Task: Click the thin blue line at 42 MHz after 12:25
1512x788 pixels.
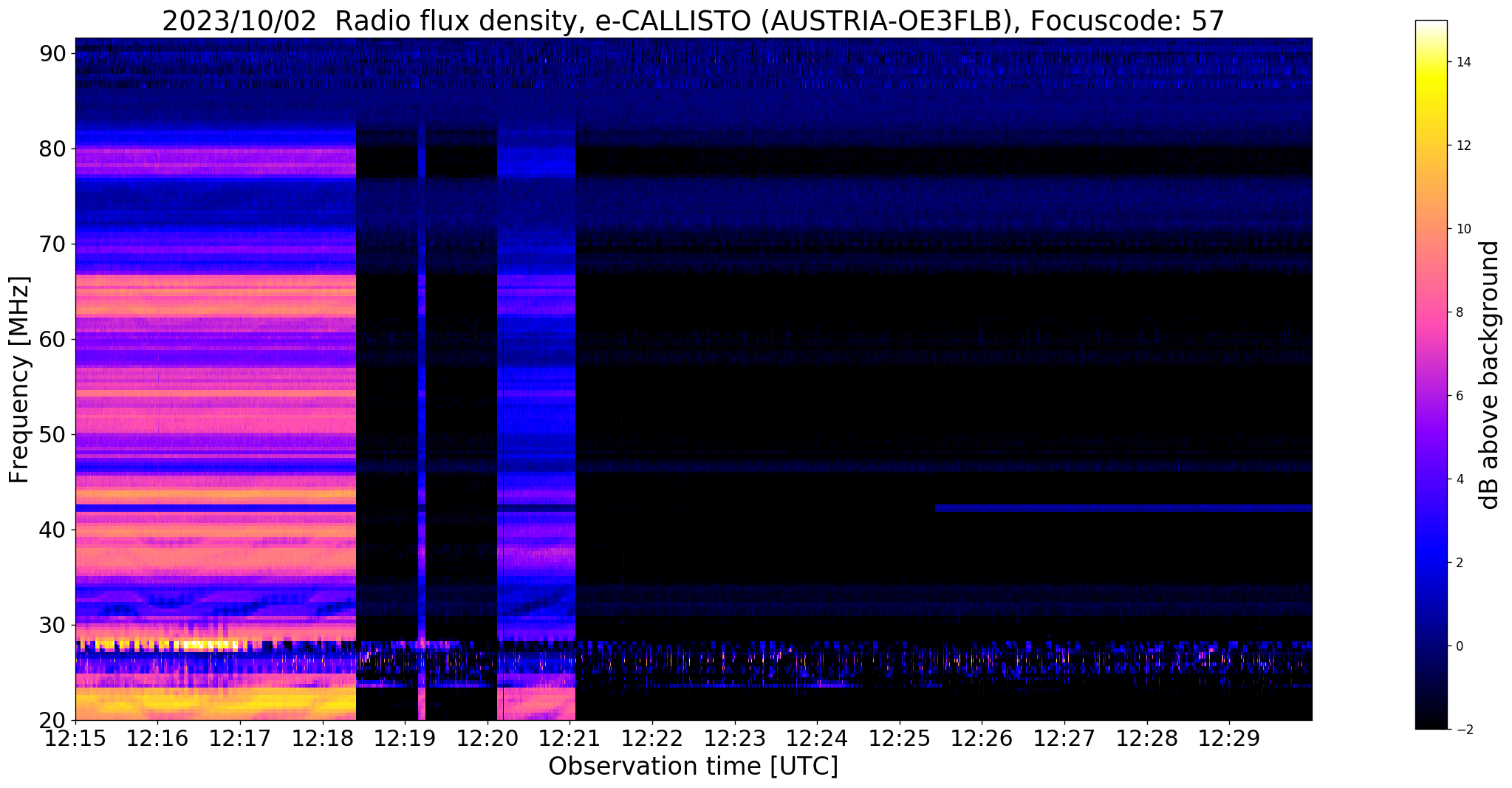Action: point(1123,508)
